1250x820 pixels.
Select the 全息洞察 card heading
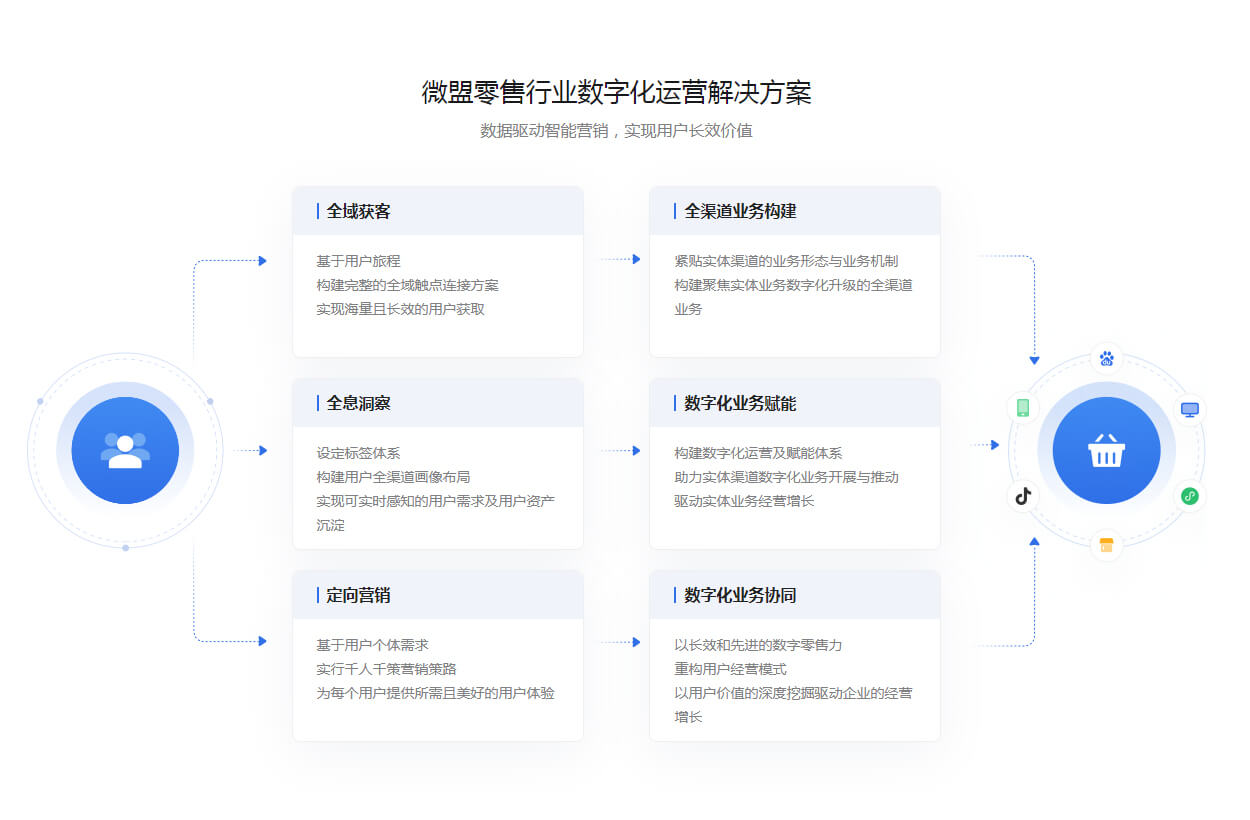[358, 403]
